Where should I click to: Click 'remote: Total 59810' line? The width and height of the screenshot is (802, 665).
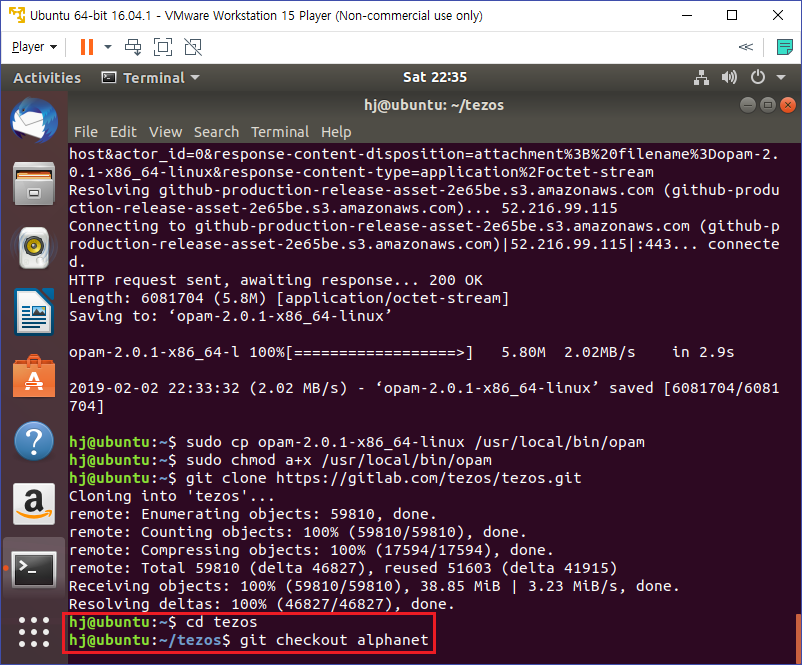pos(343,568)
